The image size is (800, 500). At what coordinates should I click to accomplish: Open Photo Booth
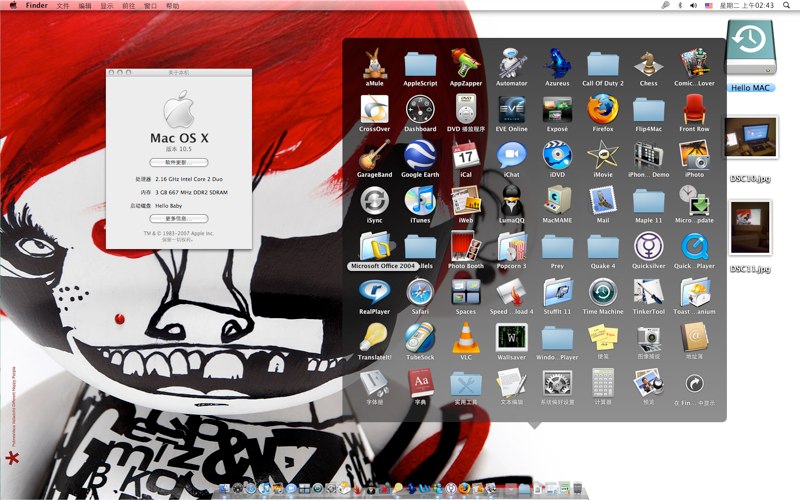(x=466, y=246)
